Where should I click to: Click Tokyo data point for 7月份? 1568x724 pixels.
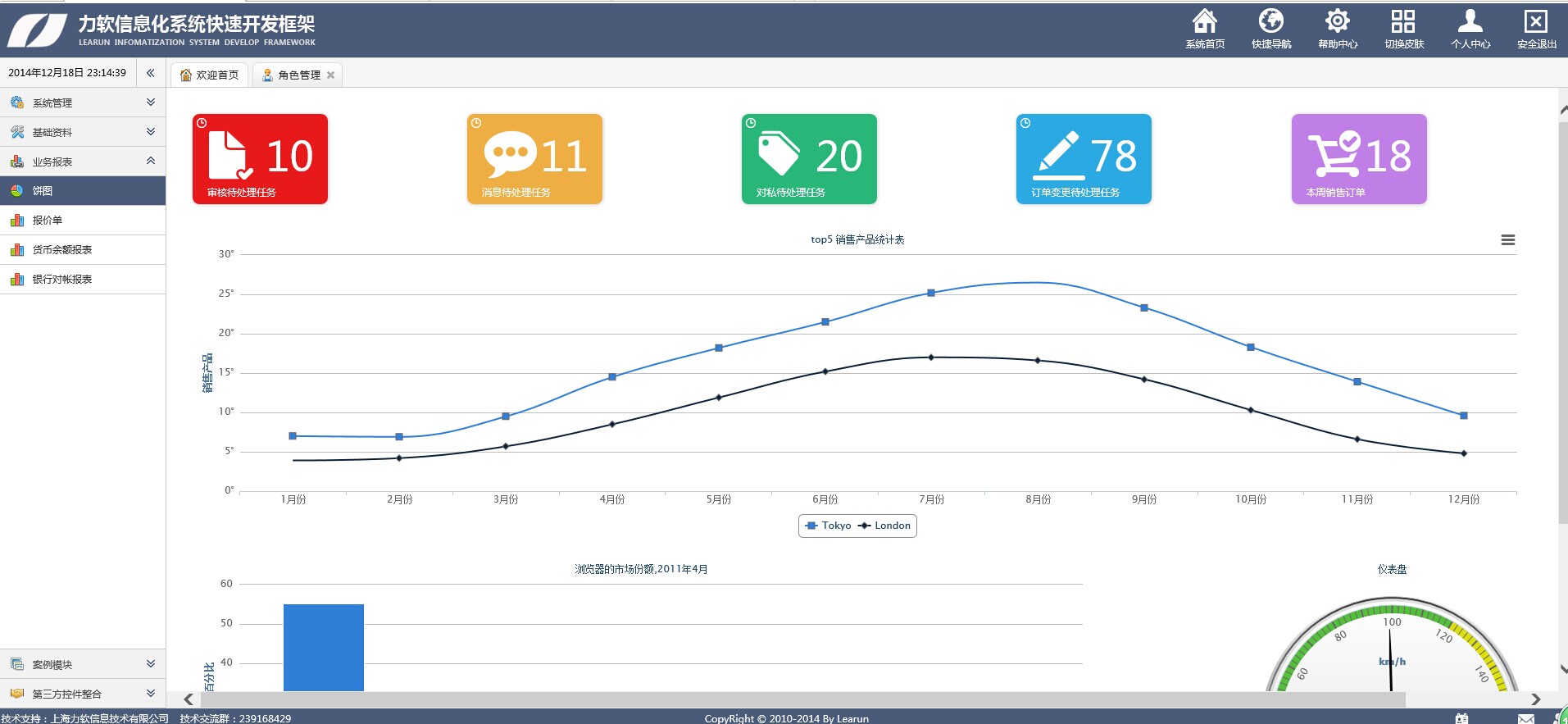[931, 293]
